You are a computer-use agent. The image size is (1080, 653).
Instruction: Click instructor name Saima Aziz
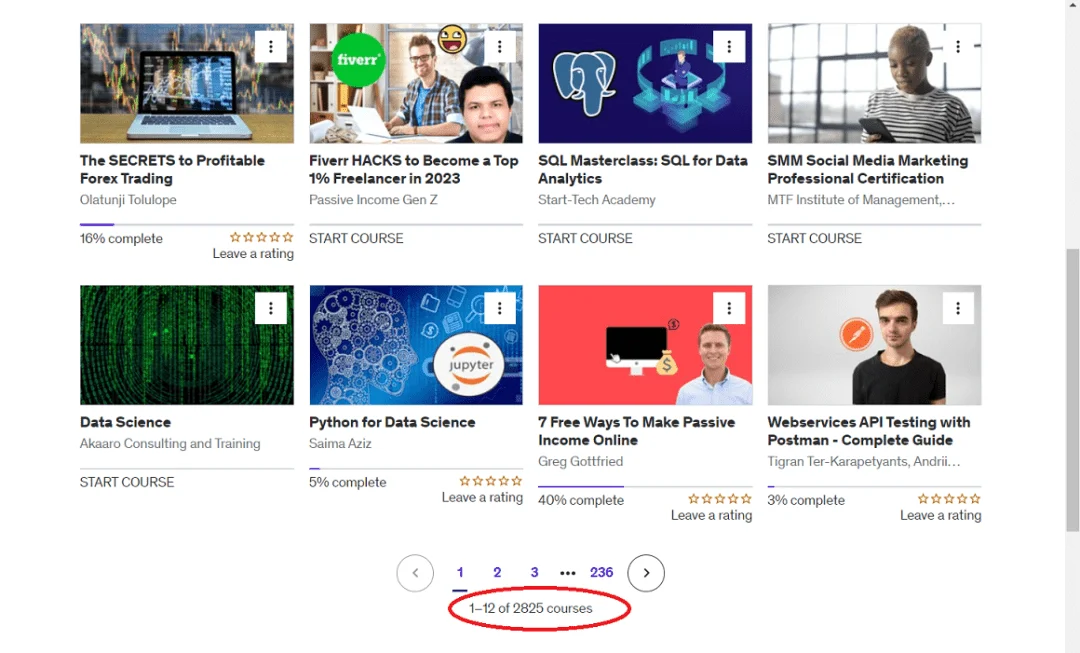340,444
